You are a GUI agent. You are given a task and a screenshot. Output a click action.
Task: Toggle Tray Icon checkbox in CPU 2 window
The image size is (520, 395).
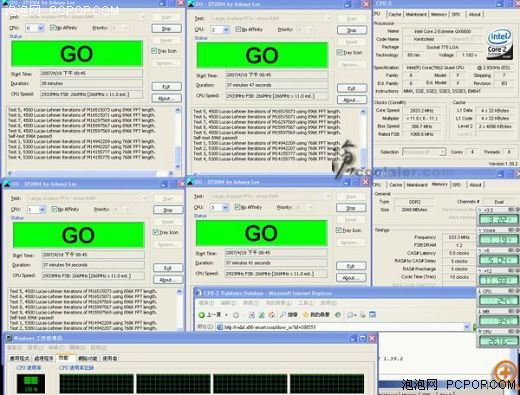339,52
